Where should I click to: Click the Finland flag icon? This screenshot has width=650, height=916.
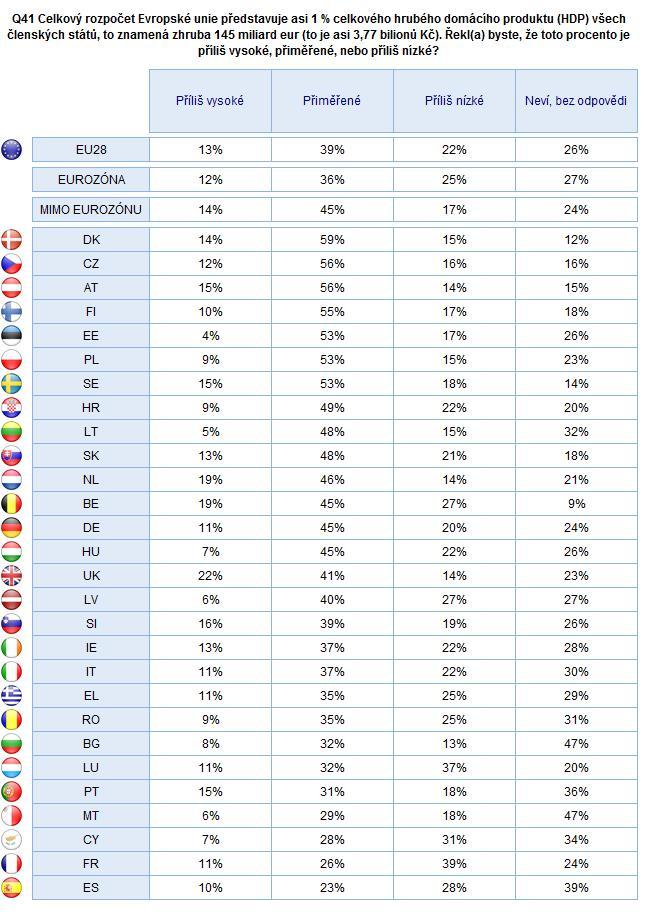coord(11,311)
